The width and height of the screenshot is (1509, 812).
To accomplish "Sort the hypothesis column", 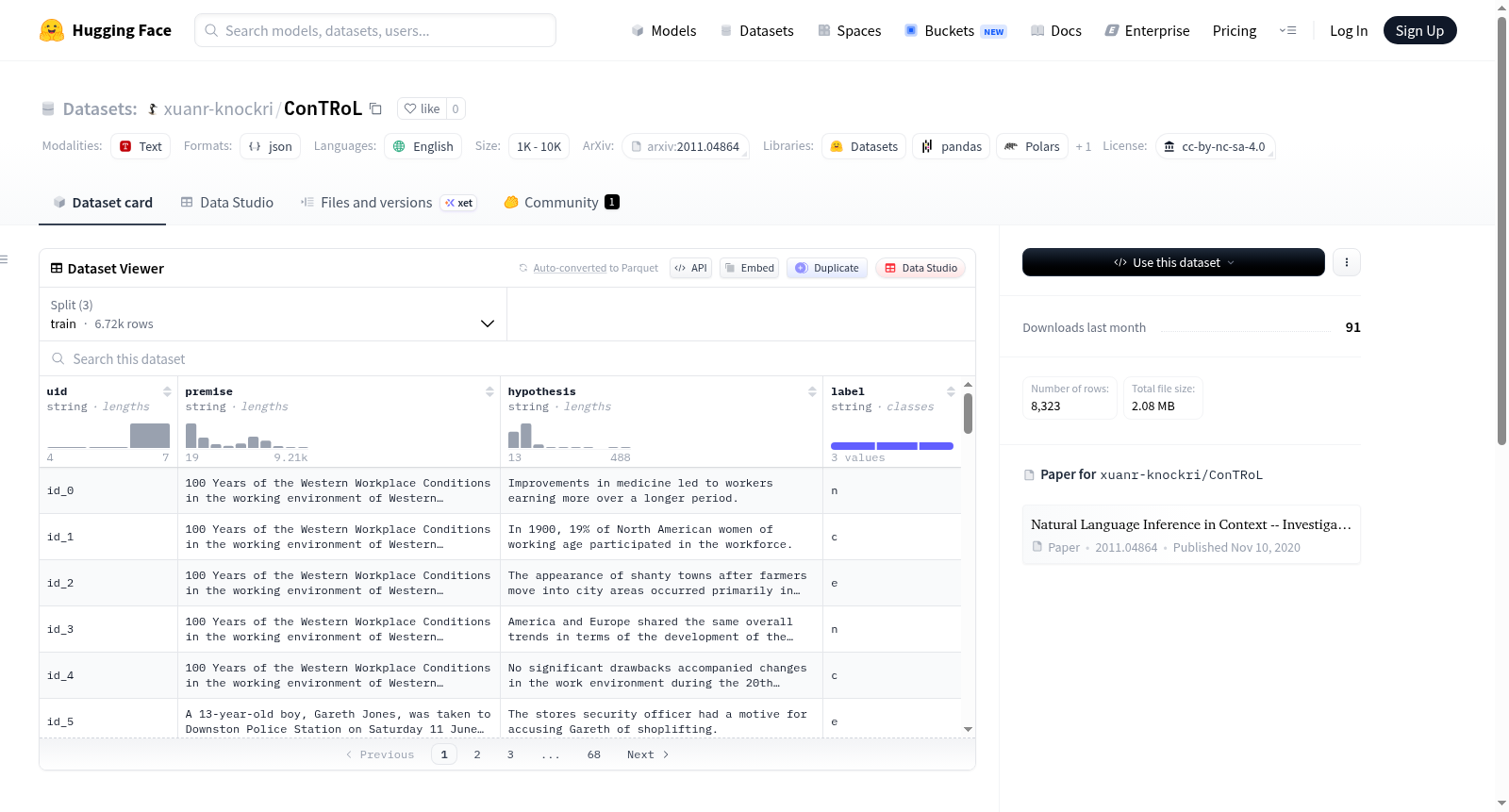I will point(812,391).
